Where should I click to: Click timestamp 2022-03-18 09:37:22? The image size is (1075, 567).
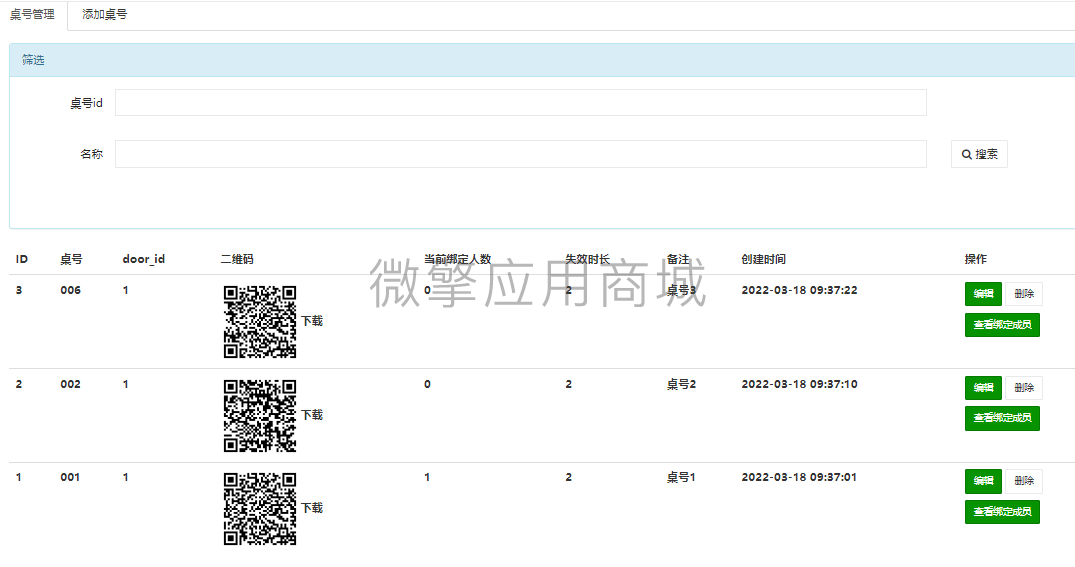point(799,290)
